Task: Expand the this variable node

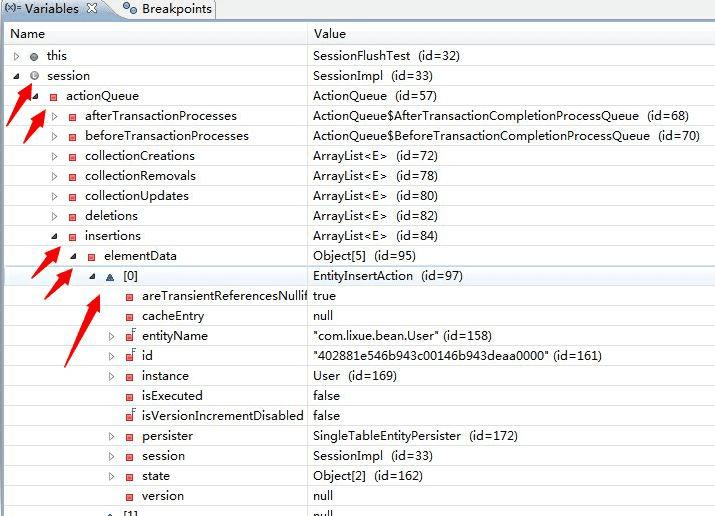Action: click(17, 57)
